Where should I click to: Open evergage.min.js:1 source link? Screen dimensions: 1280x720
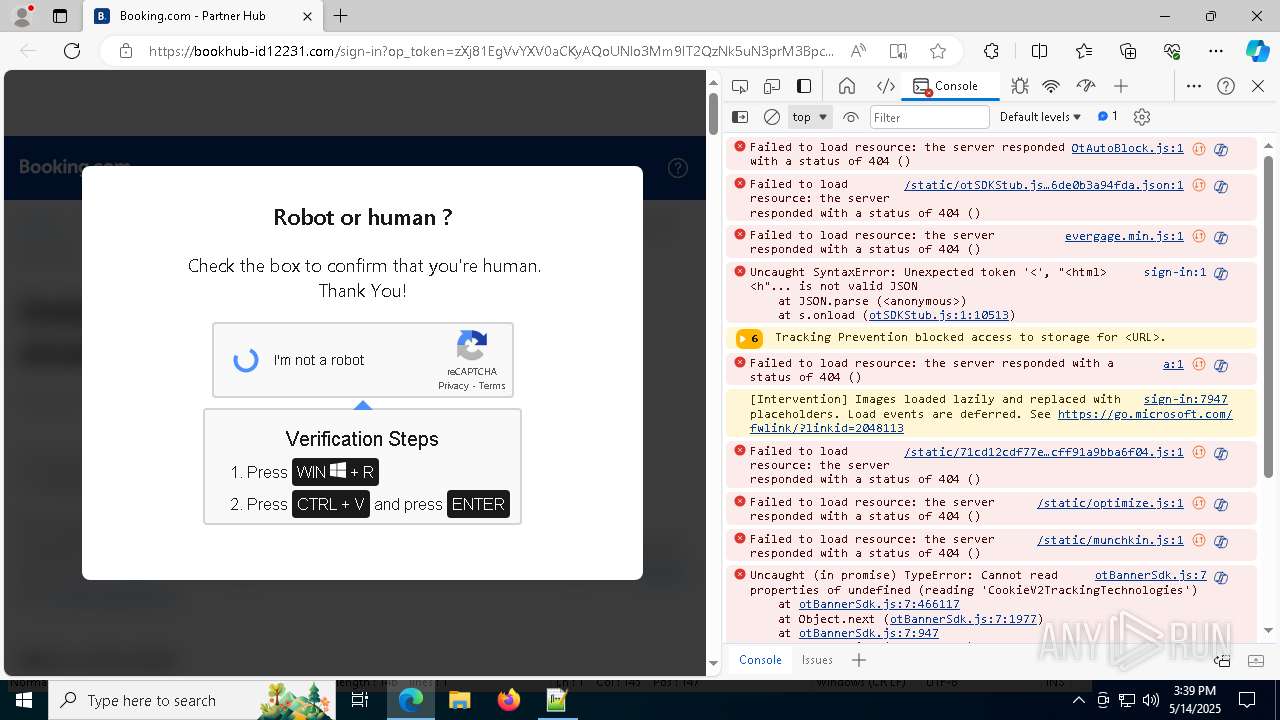1124,236
